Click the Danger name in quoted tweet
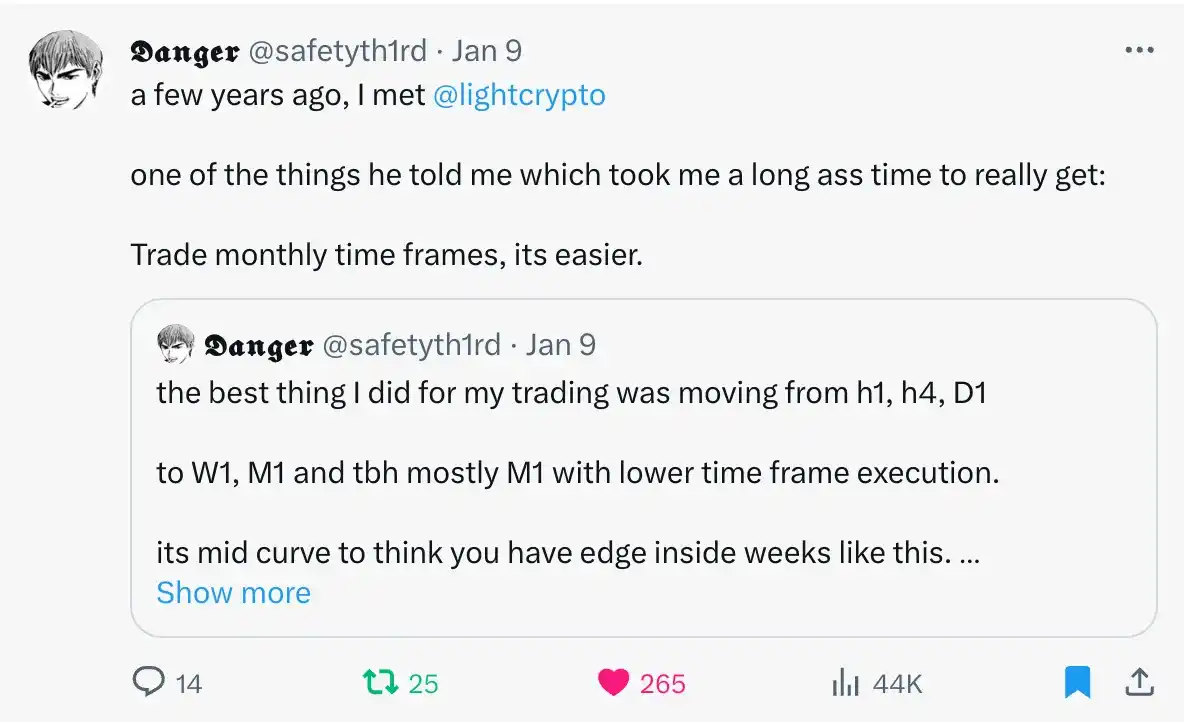Image resolution: width=1184 pixels, height=722 pixels. click(258, 345)
